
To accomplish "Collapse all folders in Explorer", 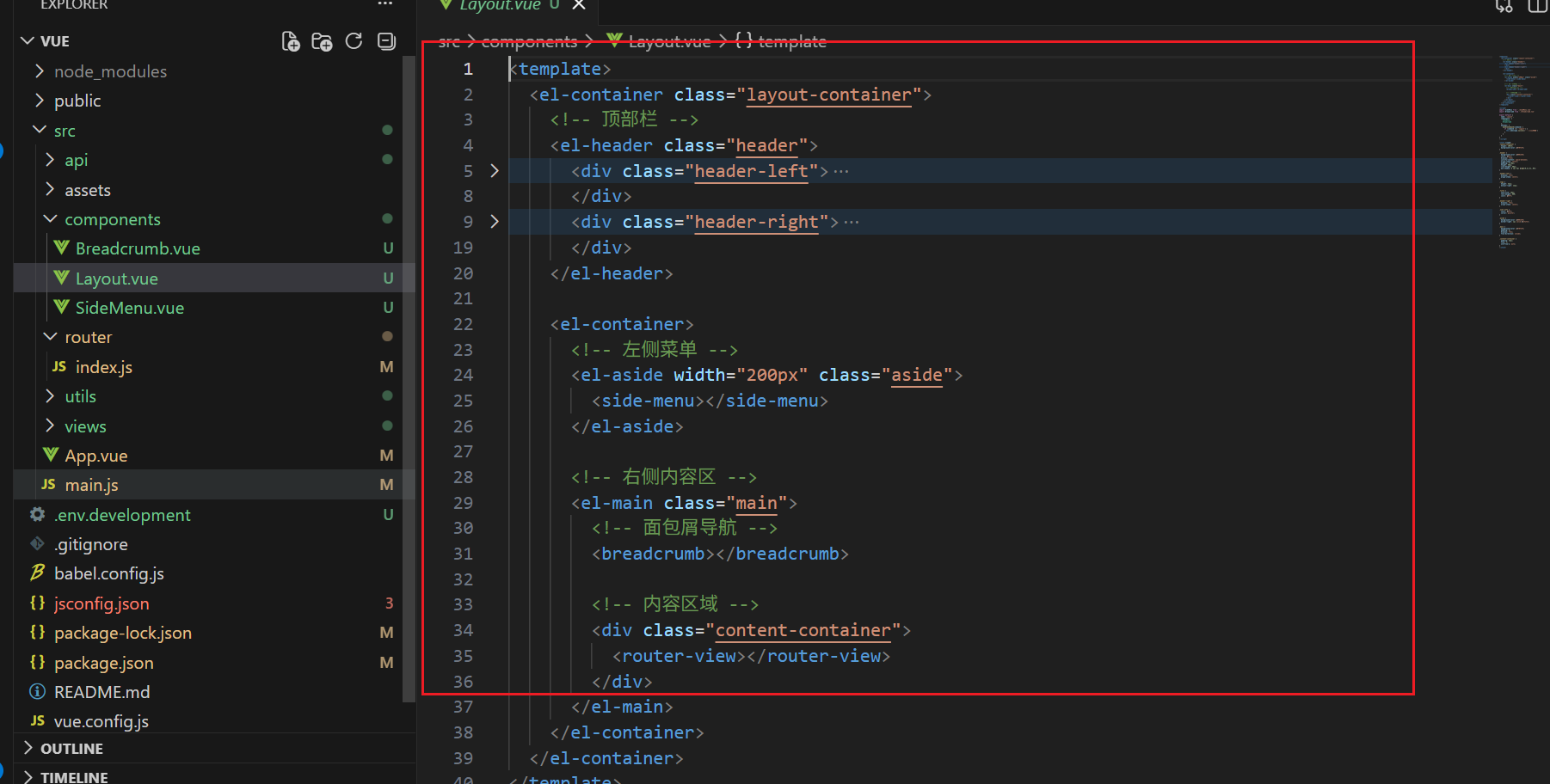I will tap(386, 41).
